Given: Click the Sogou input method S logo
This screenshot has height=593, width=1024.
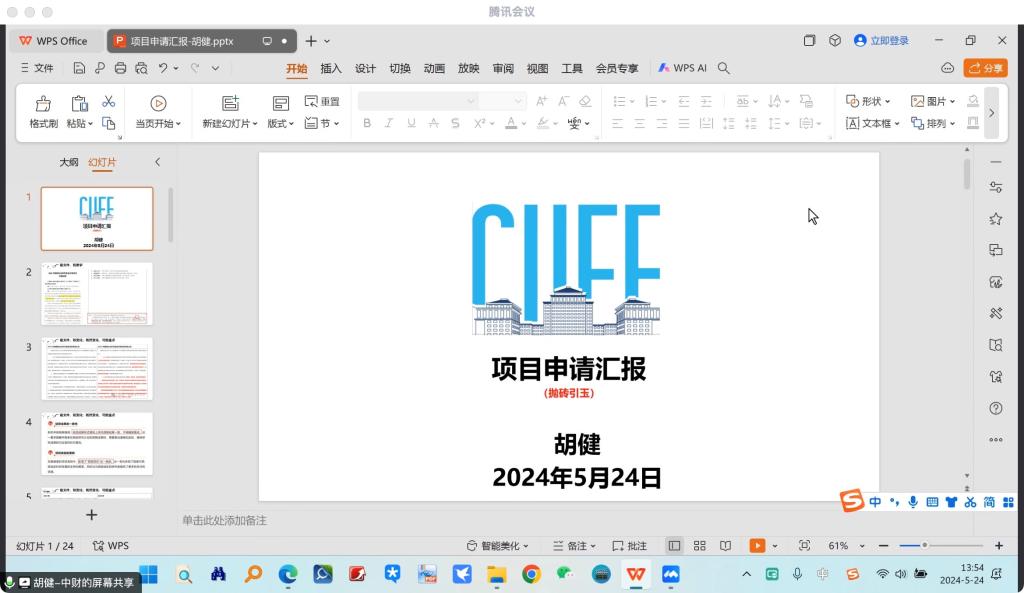Looking at the screenshot, I should coord(852,501).
